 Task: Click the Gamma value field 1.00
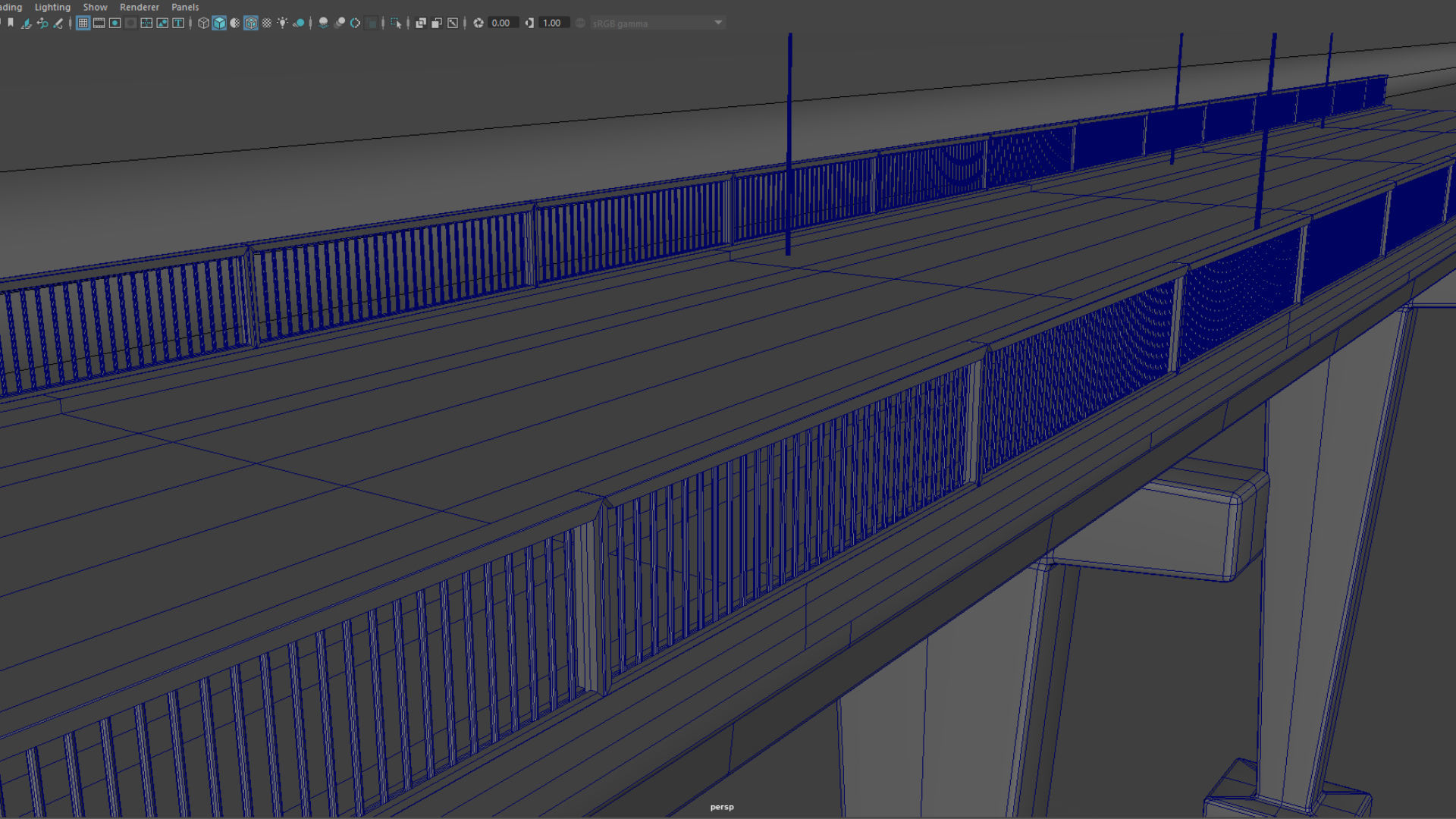pos(554,23)
